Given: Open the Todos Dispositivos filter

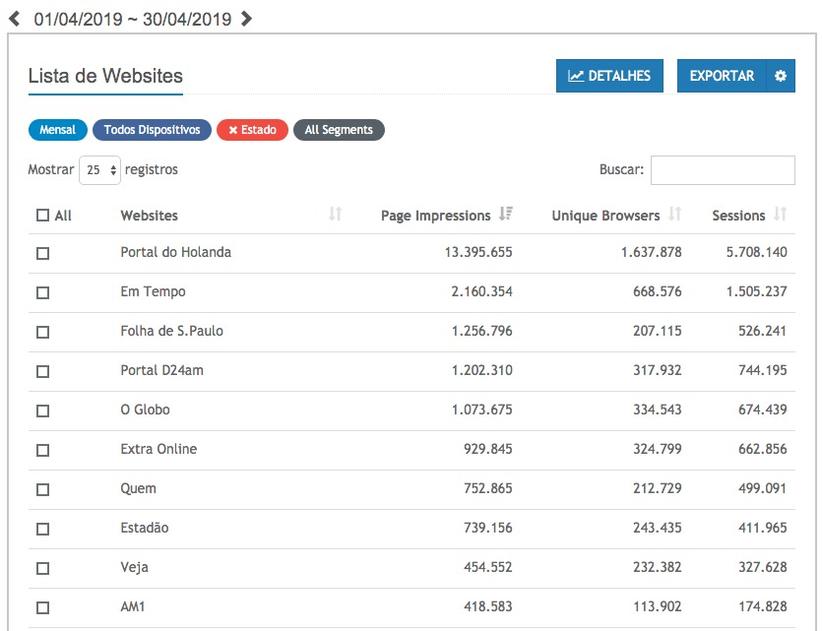Looking at the screenshot, I should (152, 130).
